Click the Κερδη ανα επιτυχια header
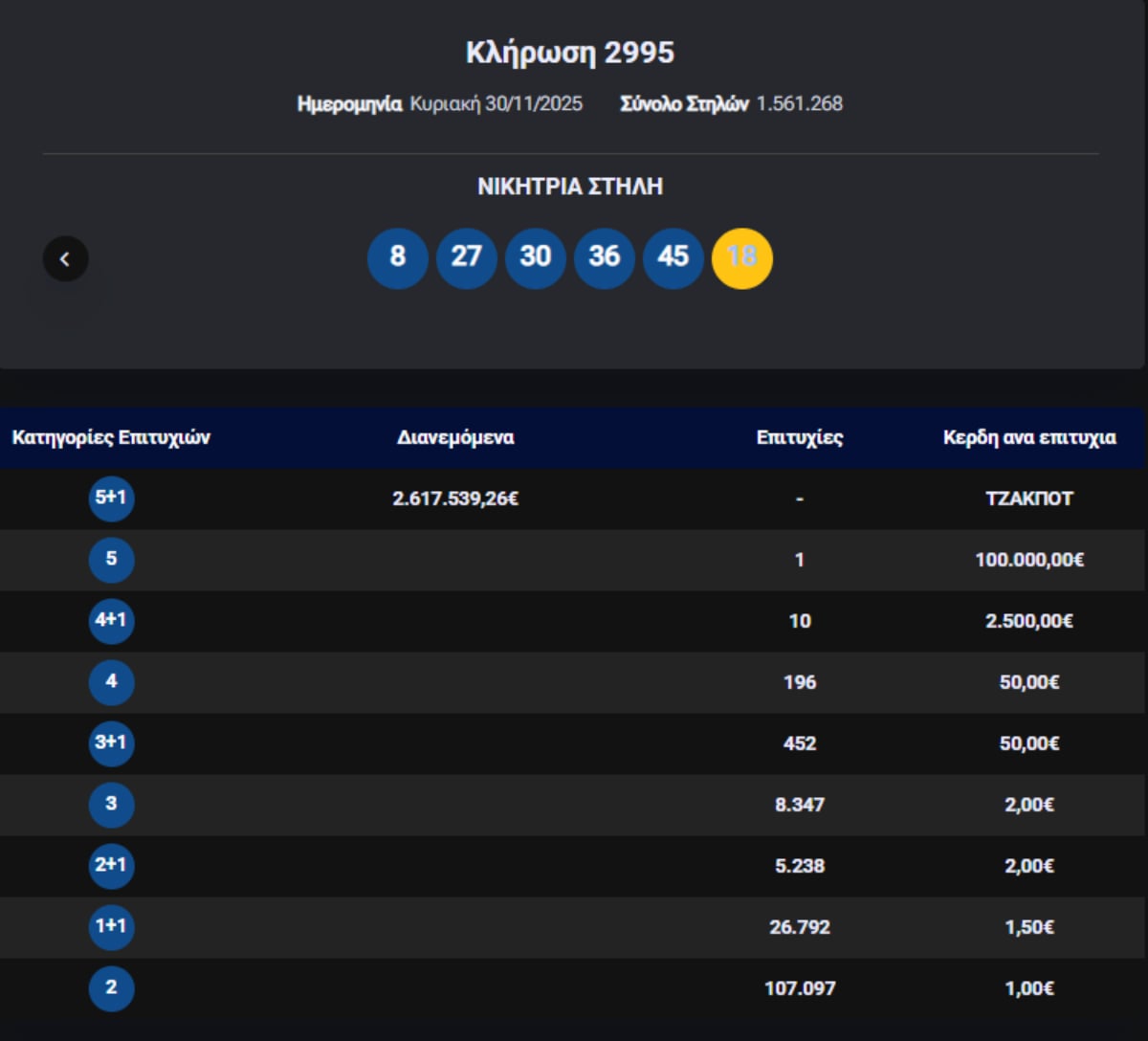This screenshot has height=1041, width=1148. 1029,438
